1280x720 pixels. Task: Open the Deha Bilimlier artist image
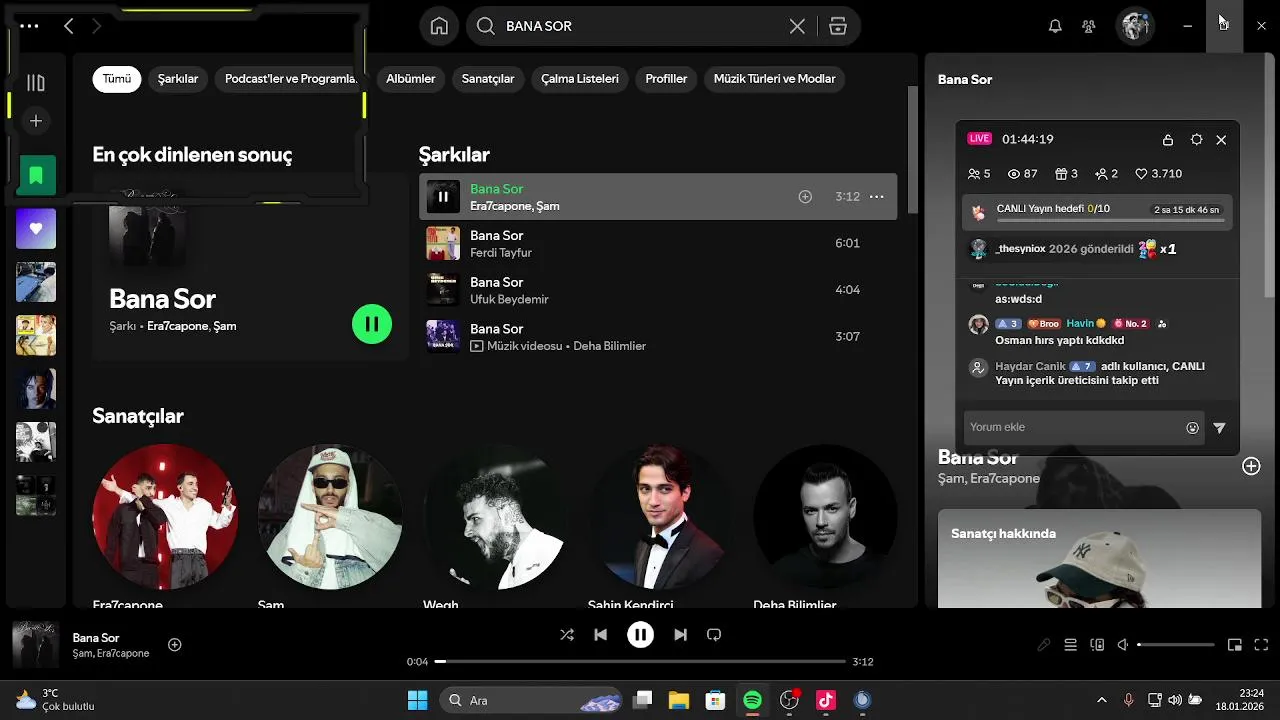tap(826, 517)
